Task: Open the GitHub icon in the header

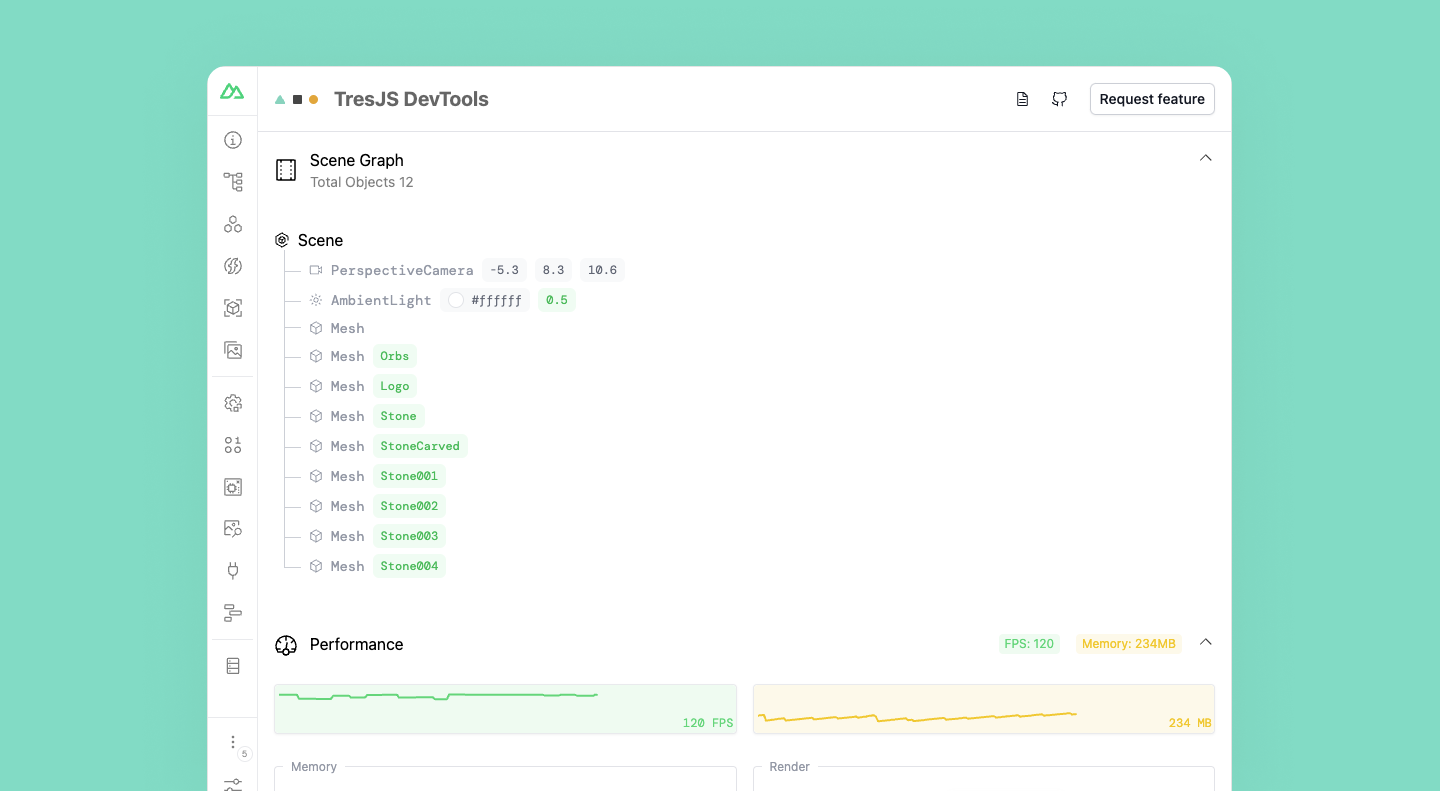Action: pos(1060,99)
